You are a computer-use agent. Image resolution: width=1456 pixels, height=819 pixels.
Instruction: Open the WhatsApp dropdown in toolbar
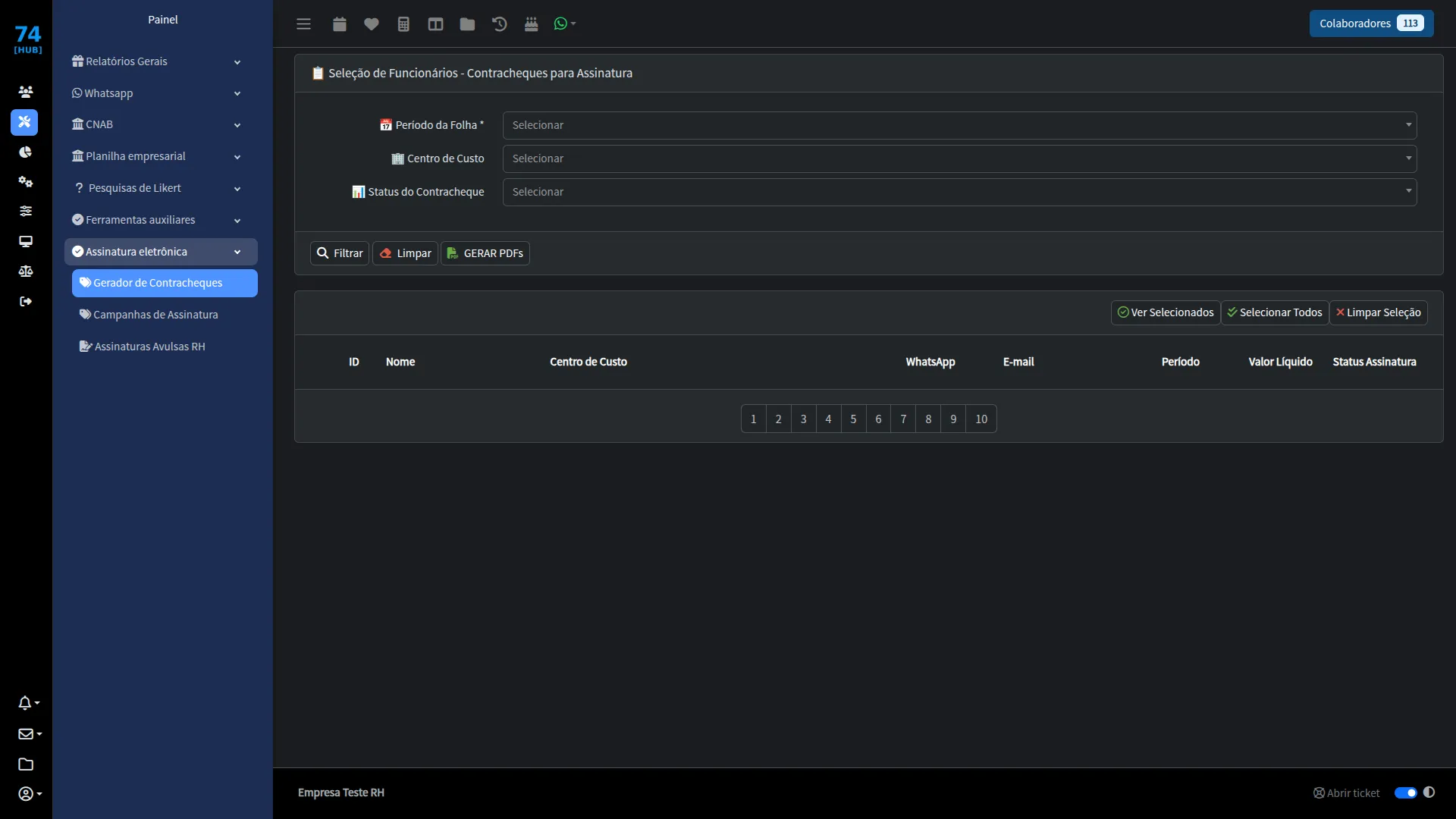pyautogui.click(x=565, y=24)
